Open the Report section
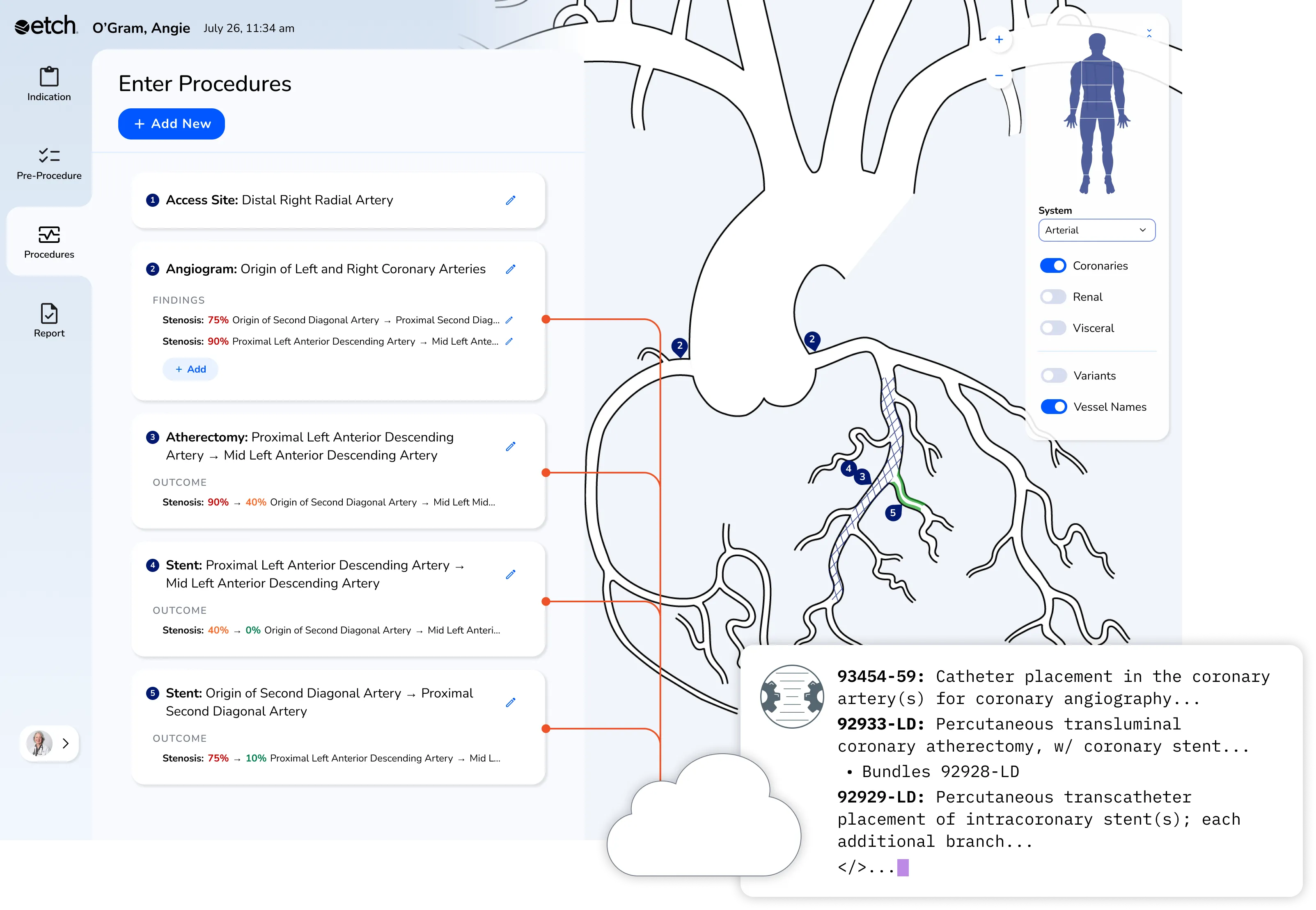 [x=49, y=320]
